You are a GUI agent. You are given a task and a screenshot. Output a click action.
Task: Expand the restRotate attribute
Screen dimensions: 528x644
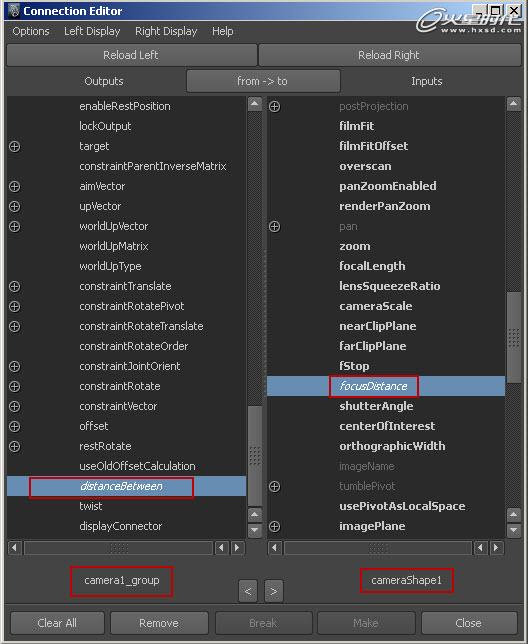14,446
